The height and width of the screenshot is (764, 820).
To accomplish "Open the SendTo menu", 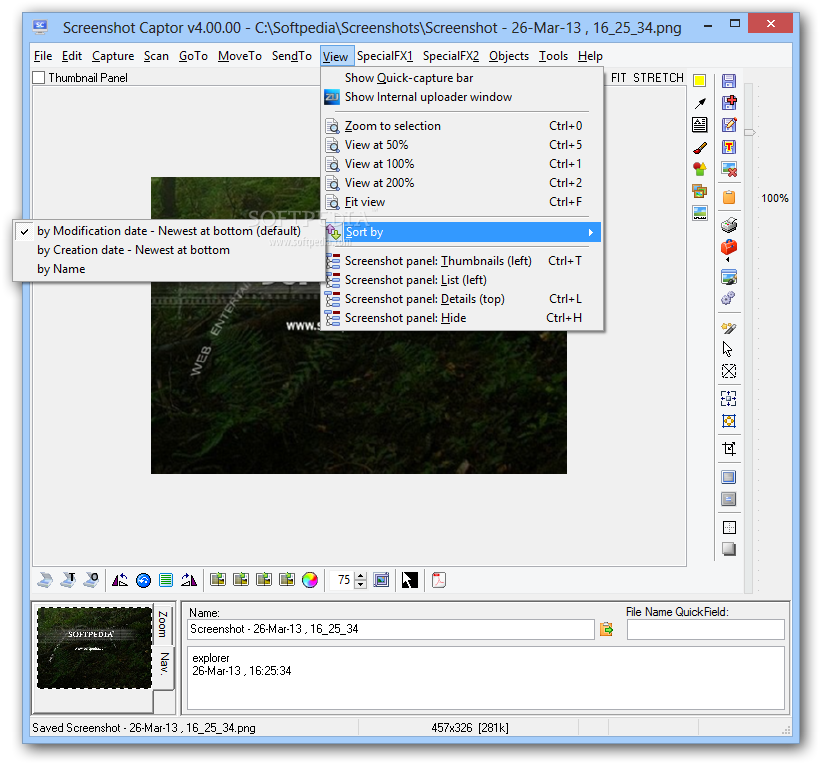I will [x=292, y=56].
